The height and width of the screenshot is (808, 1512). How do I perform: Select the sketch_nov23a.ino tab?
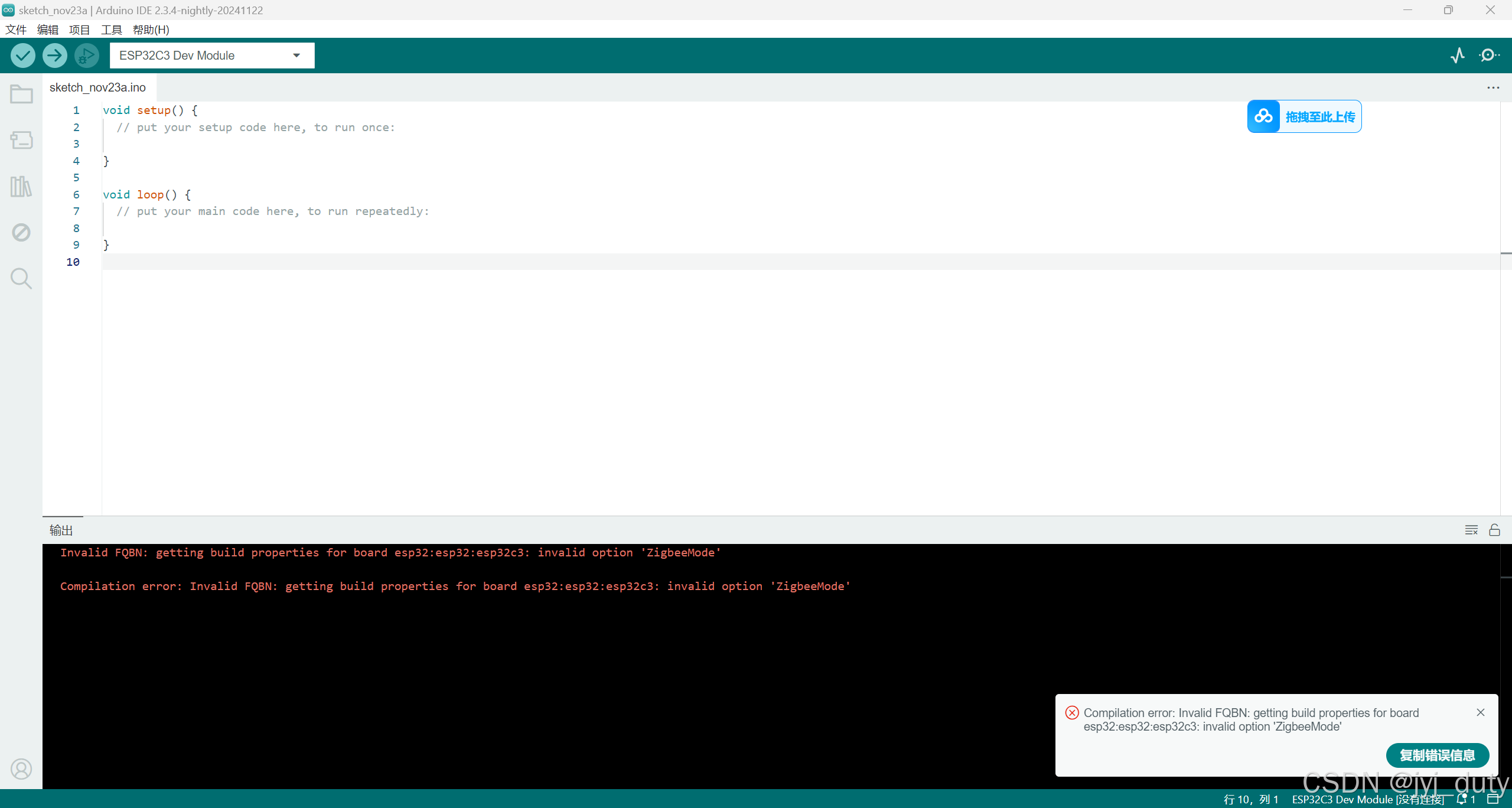(x=97, y=87)
